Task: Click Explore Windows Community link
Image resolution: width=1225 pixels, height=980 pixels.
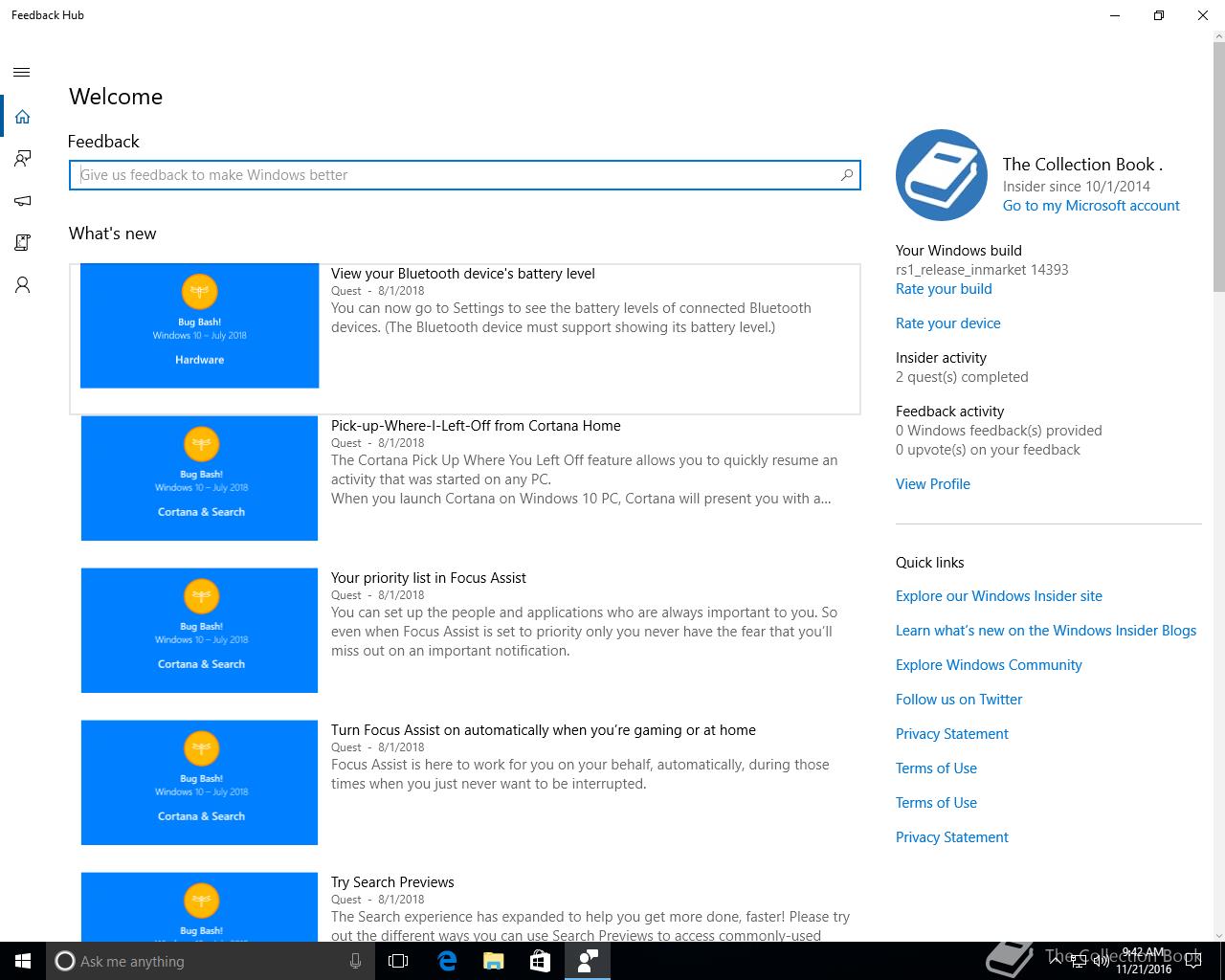Action: pos(989,665)
